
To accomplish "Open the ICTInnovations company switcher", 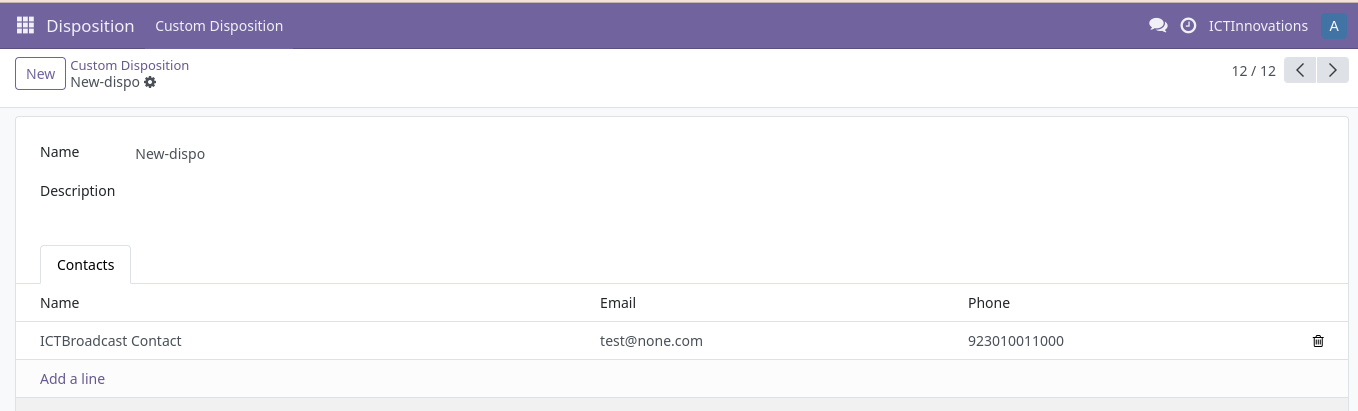I will (1258, 26).
